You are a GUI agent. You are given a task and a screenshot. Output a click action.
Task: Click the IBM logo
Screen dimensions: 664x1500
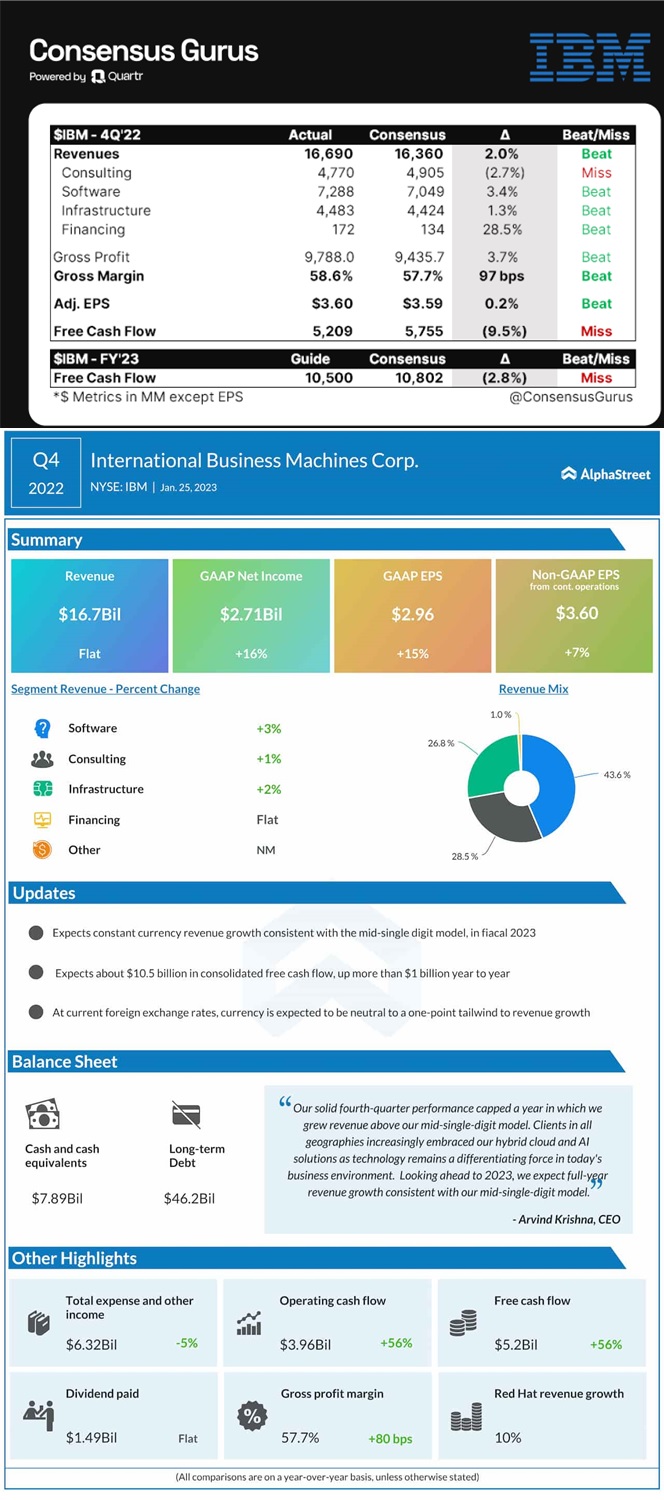coord(590,56)
